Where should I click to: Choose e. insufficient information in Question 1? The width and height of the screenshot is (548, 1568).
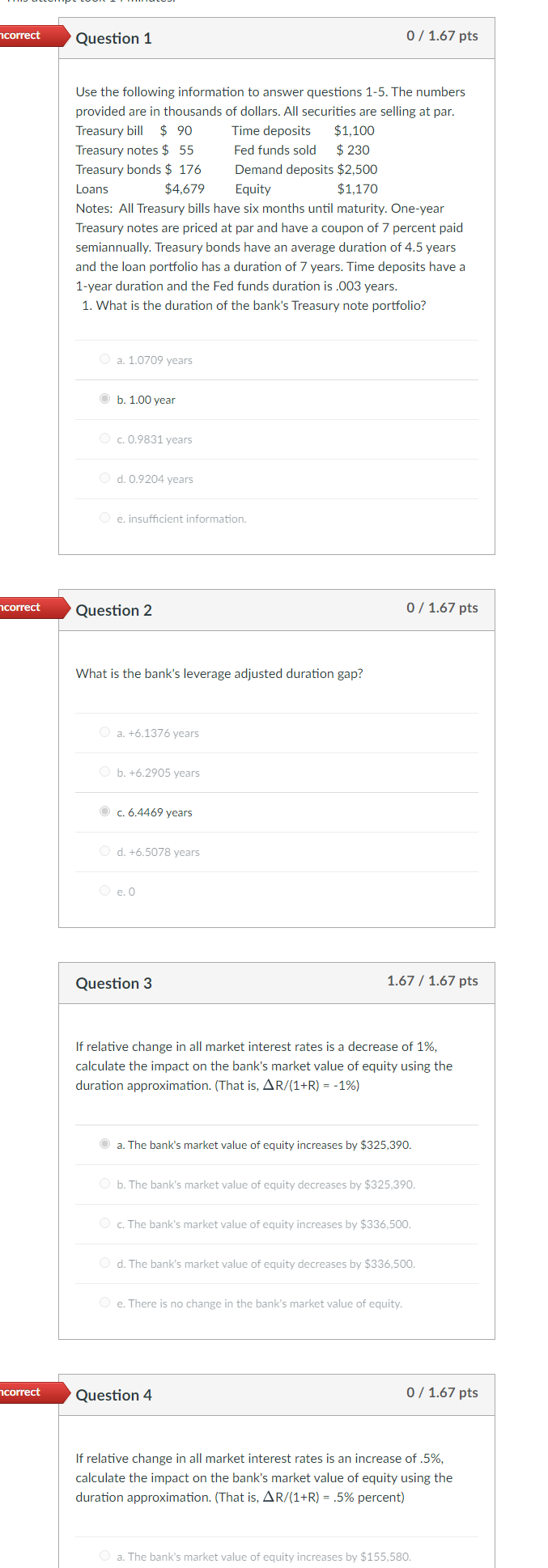point(104,517)
